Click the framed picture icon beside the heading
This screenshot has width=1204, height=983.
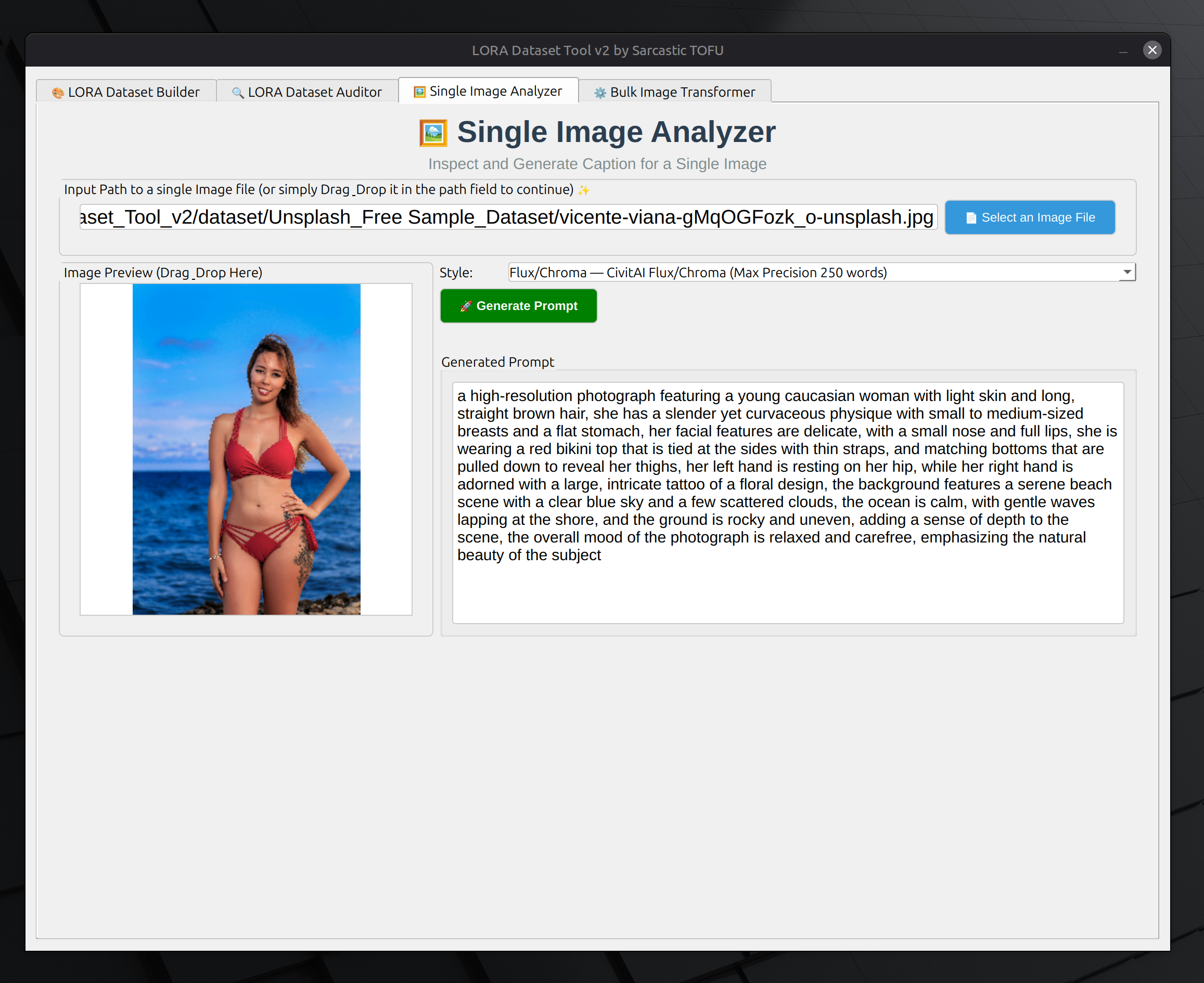[433, 133]
